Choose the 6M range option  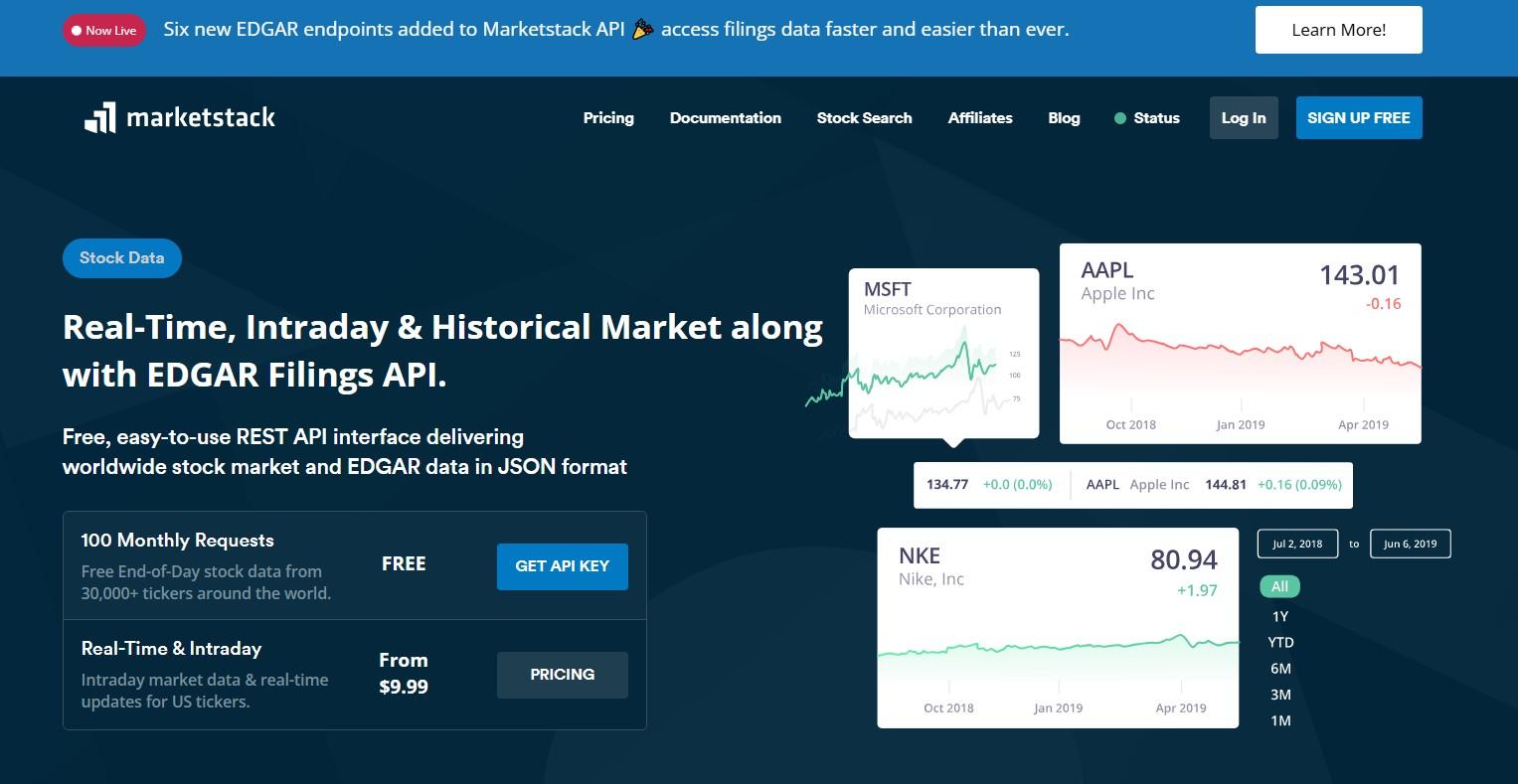pos(1280,668)
